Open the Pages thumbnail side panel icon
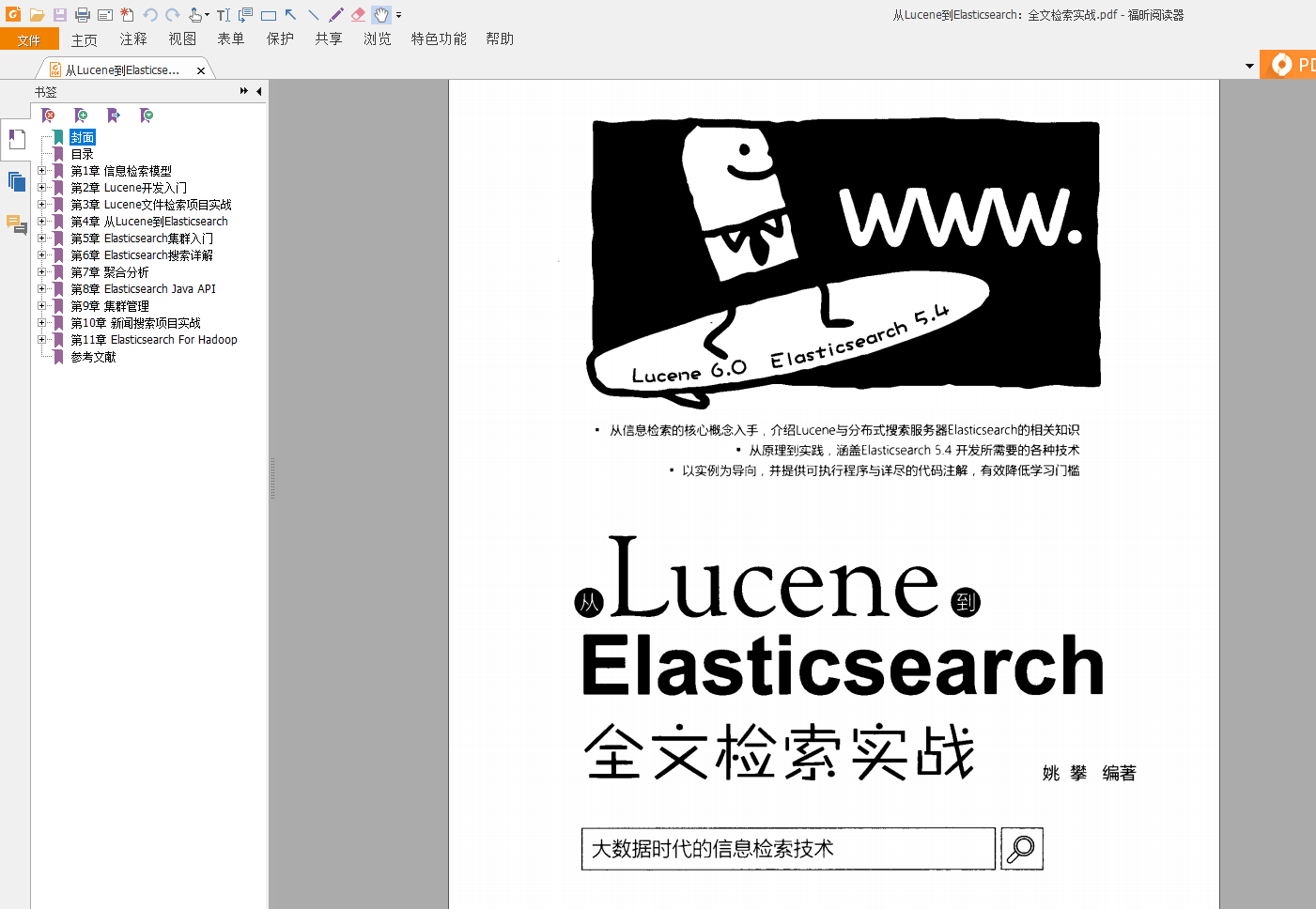The image size is (1316, 909). click(x=16, y=181)
